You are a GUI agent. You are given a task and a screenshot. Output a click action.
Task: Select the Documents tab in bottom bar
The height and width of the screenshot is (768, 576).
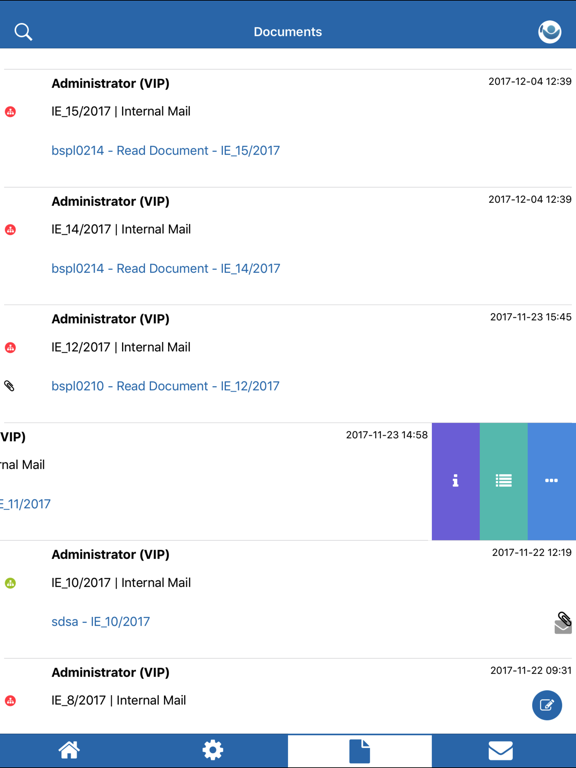tap(360, 751)
